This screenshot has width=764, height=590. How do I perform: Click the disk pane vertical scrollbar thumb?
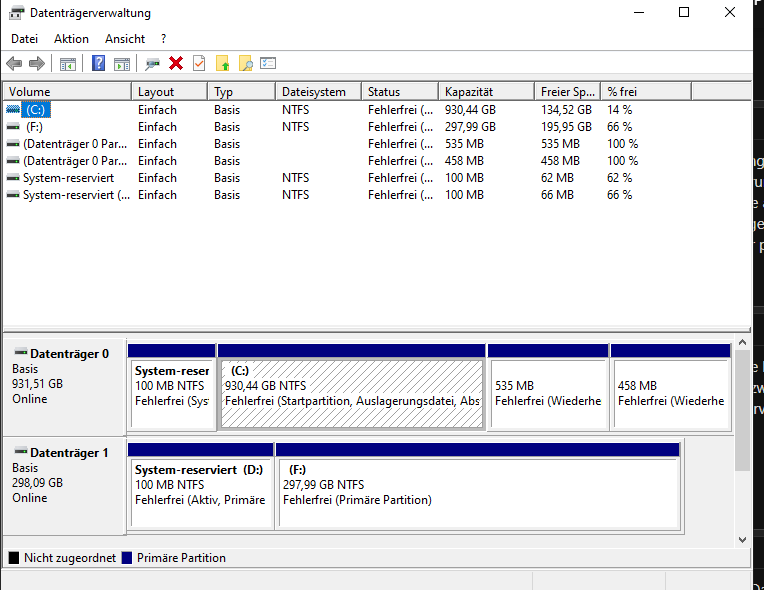742,410
